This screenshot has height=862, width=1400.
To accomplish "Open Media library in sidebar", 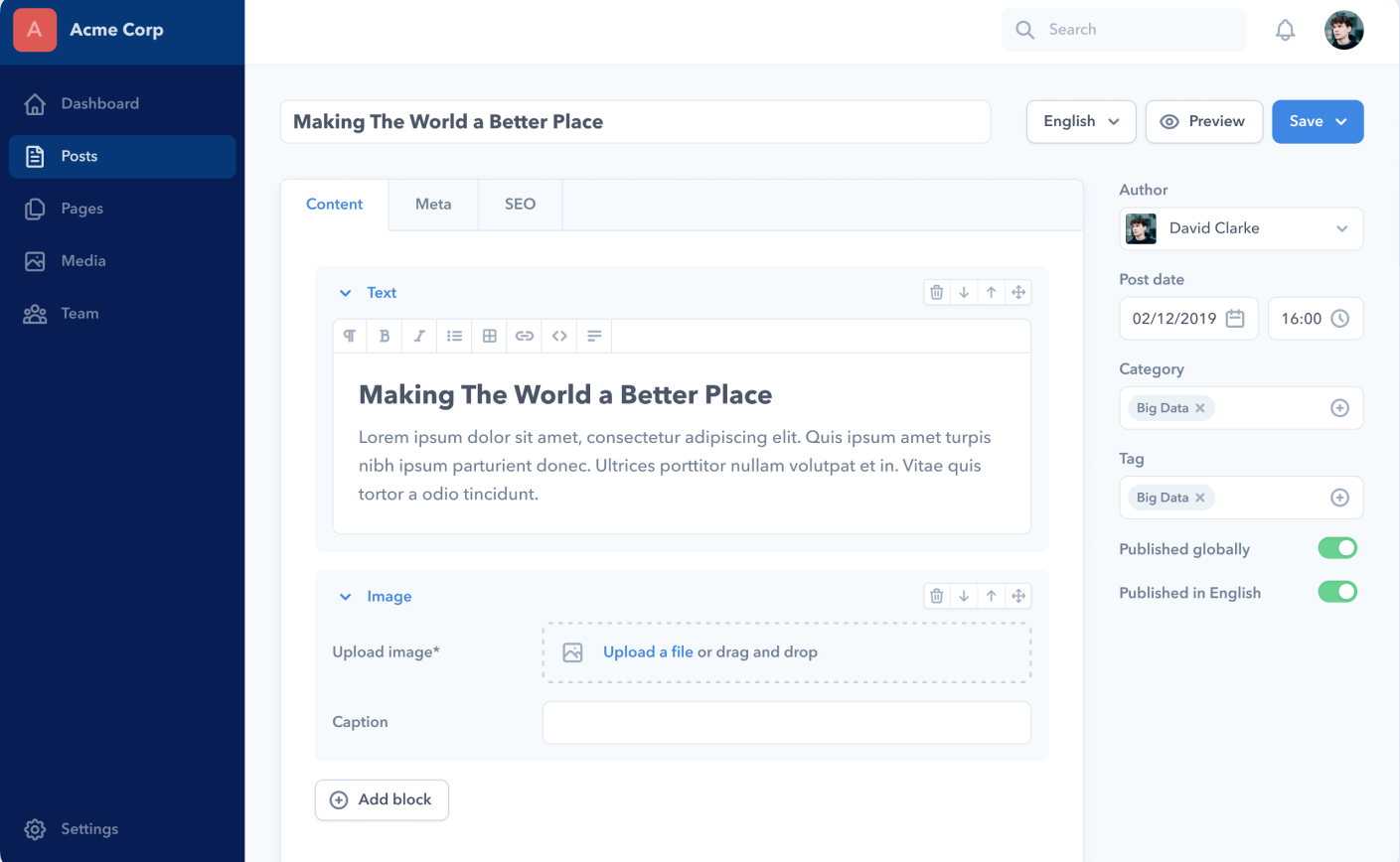I will (x=122, y=261).
